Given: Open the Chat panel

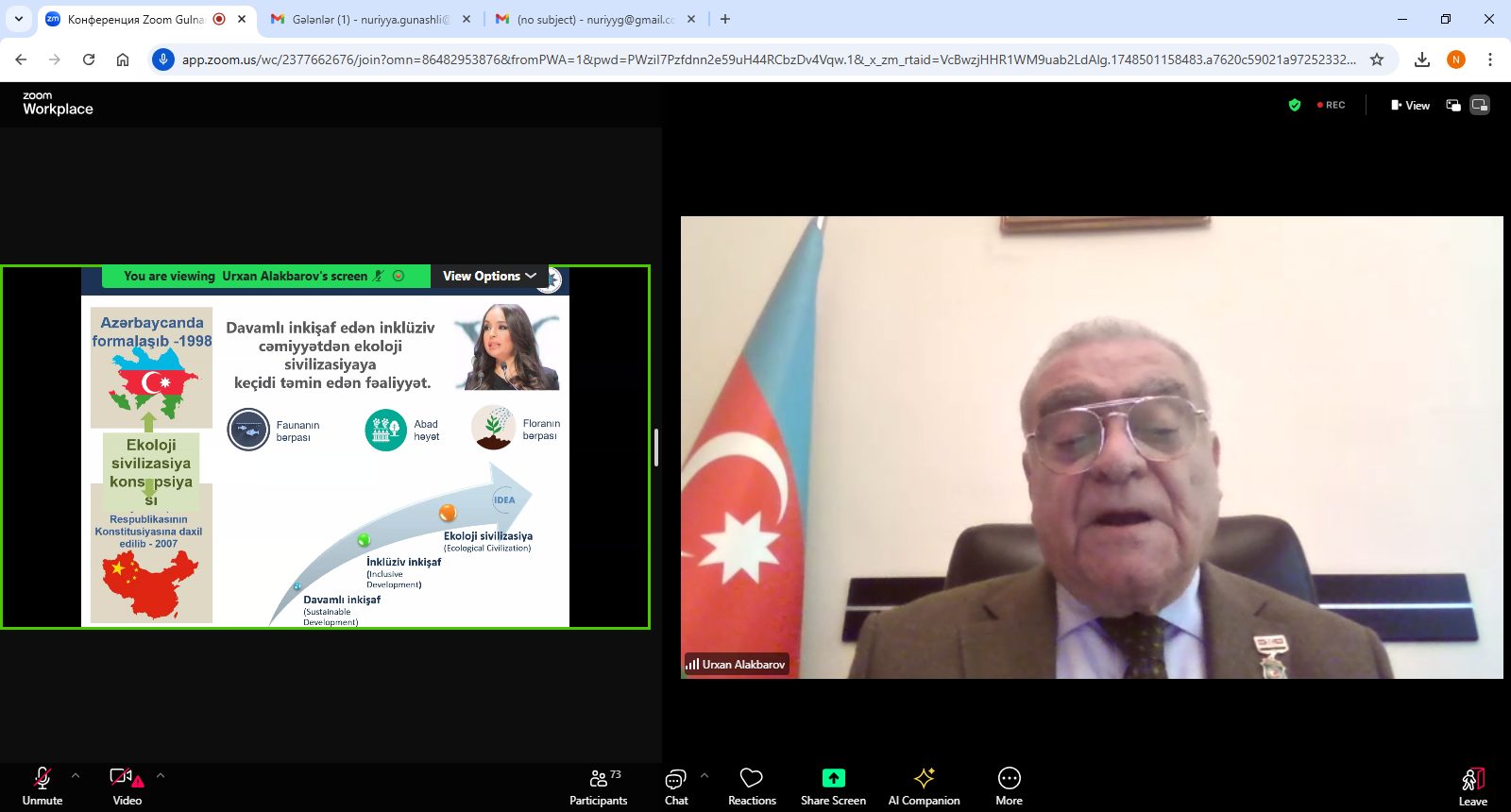Looking at the screenshot, I should click(x=676, y=786).
